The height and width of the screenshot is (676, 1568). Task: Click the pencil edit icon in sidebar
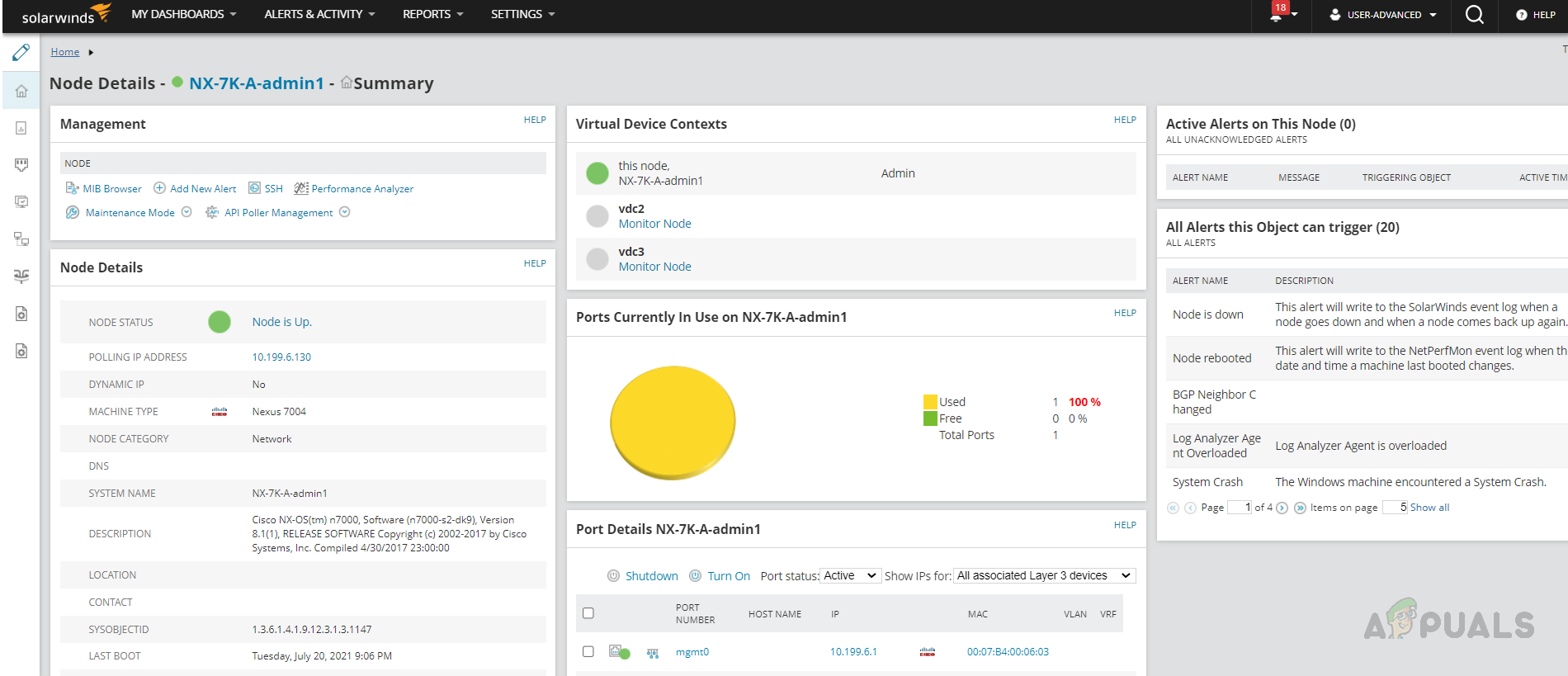tap(21, 53)
